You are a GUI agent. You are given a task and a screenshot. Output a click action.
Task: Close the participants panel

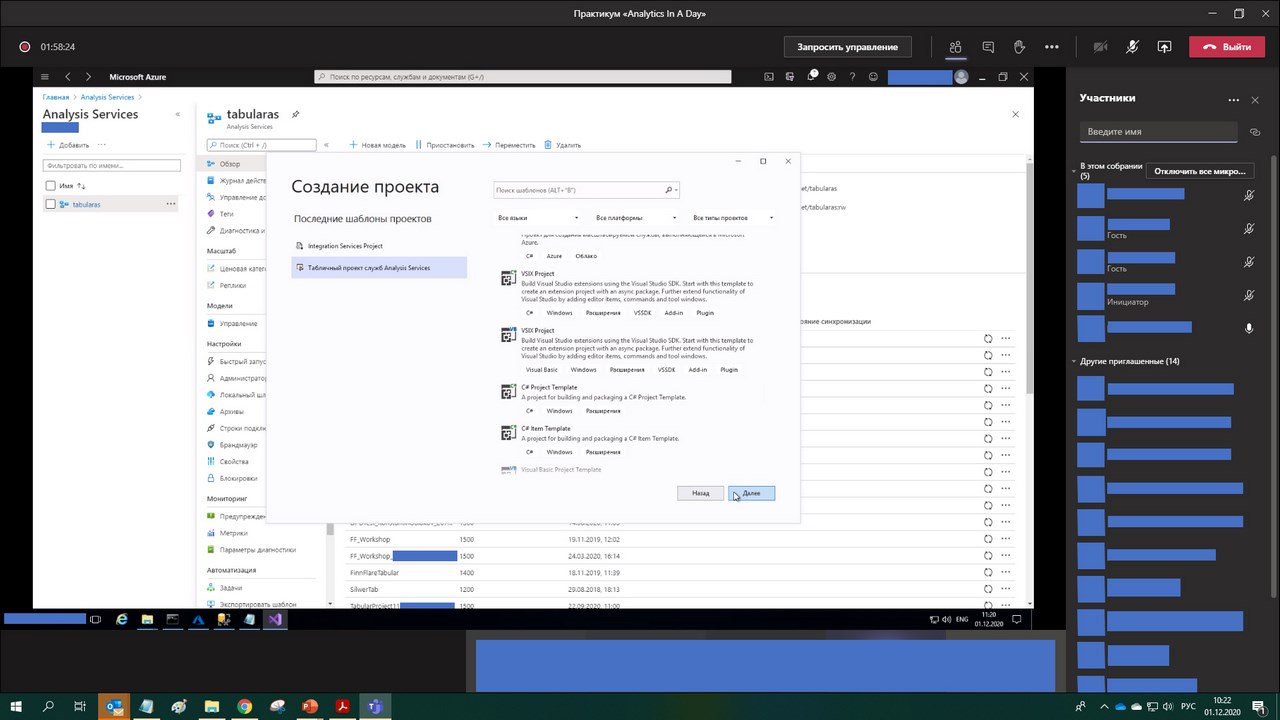(1256, 99)
